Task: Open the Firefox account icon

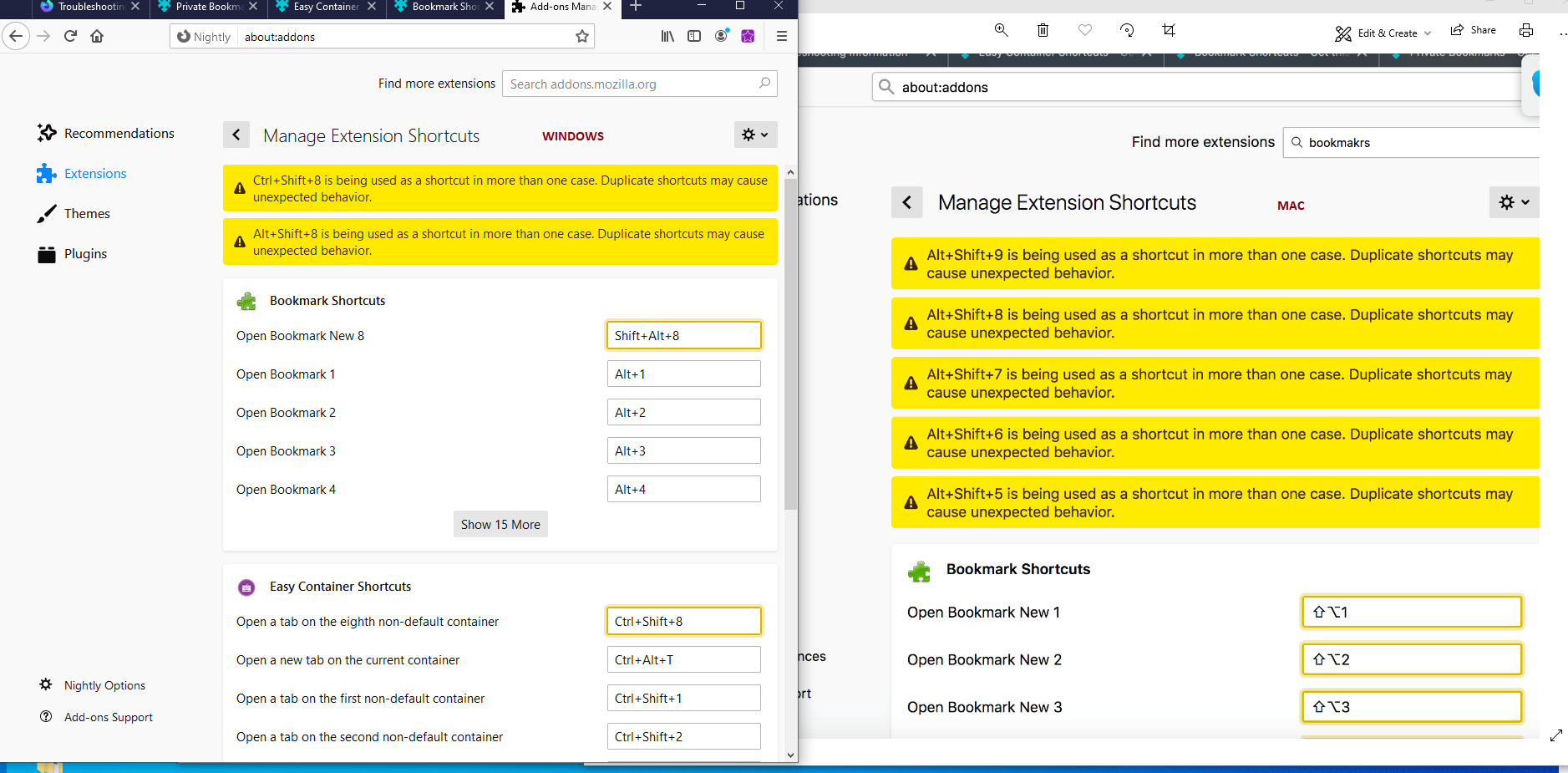Action: click(x=722, y=36)
